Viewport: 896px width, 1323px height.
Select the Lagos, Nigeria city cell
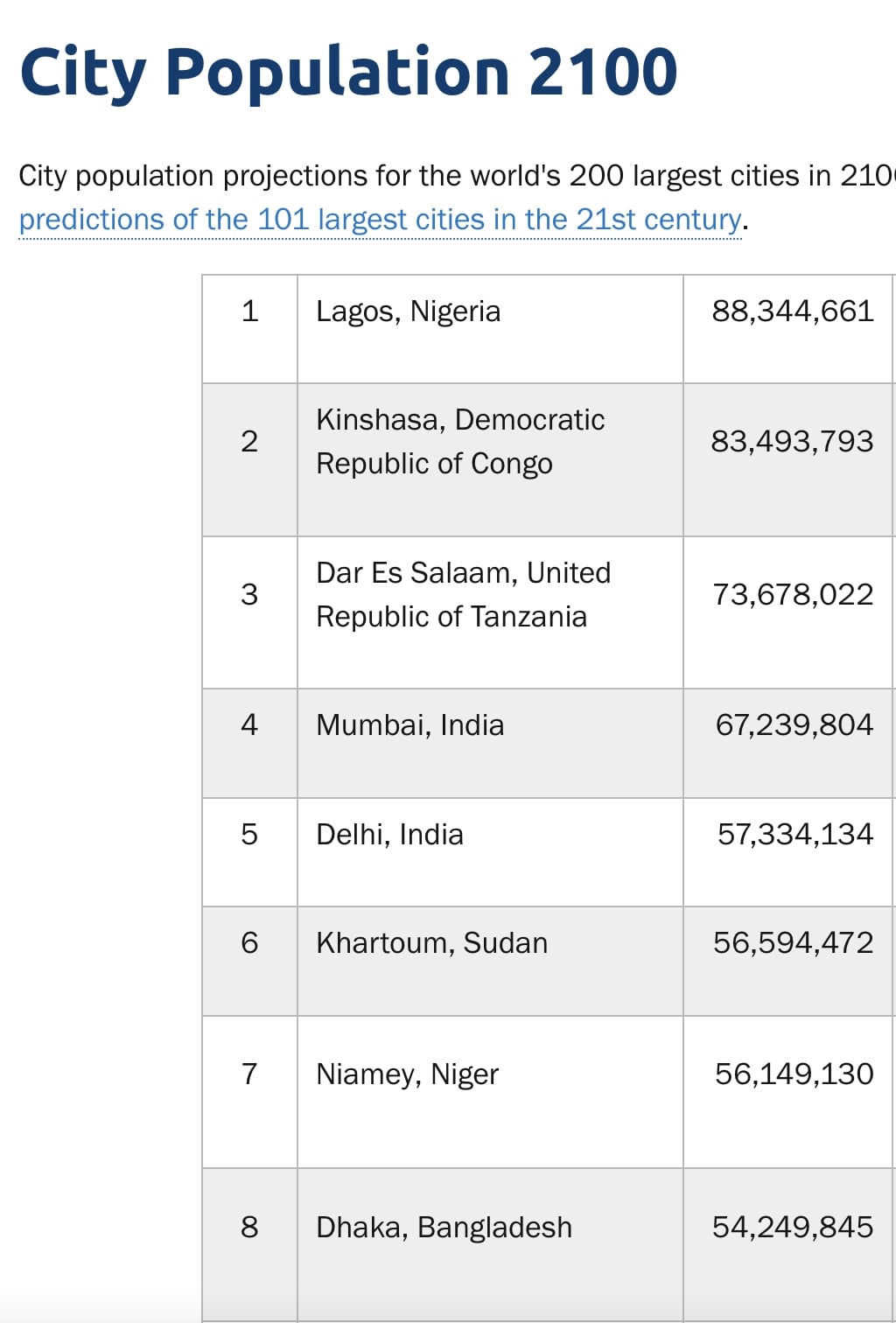[409, 311]
